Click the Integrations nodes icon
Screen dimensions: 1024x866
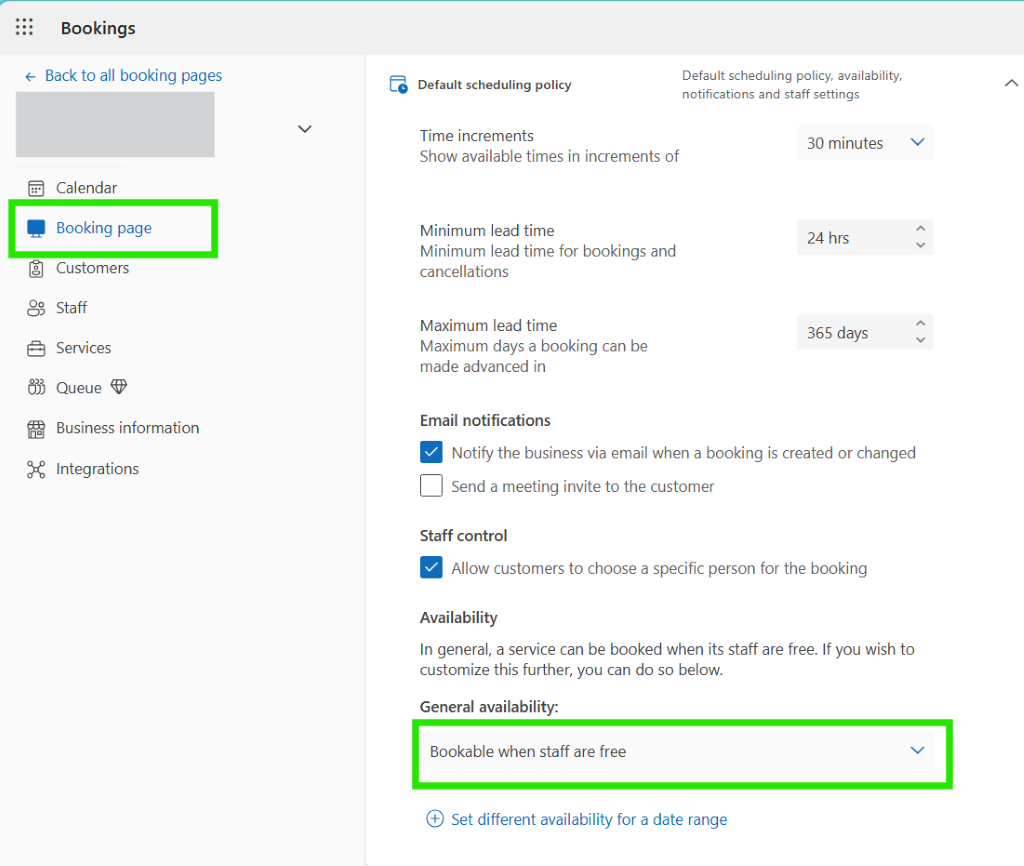pyautogui.click(x=36, y=469)
